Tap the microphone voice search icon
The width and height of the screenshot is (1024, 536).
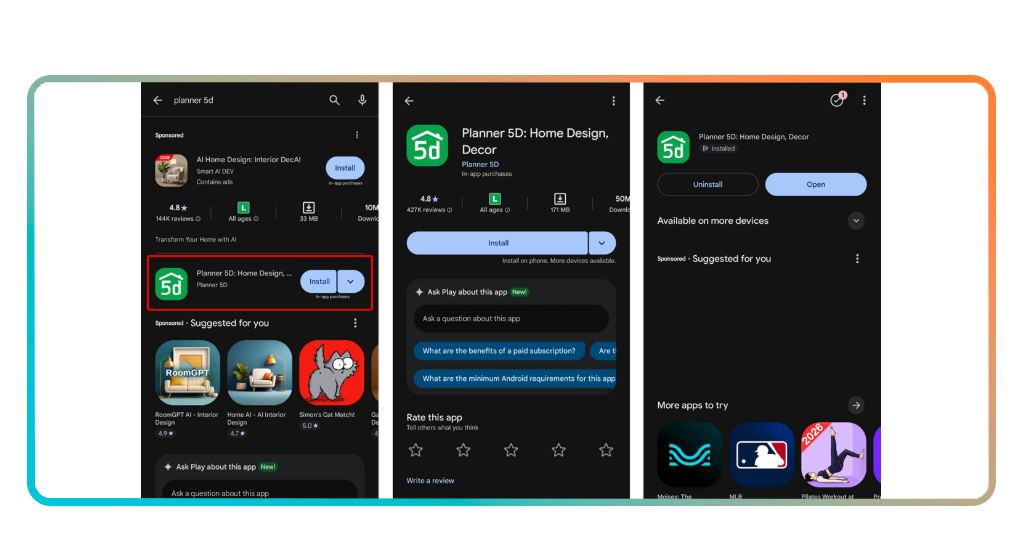362,100
